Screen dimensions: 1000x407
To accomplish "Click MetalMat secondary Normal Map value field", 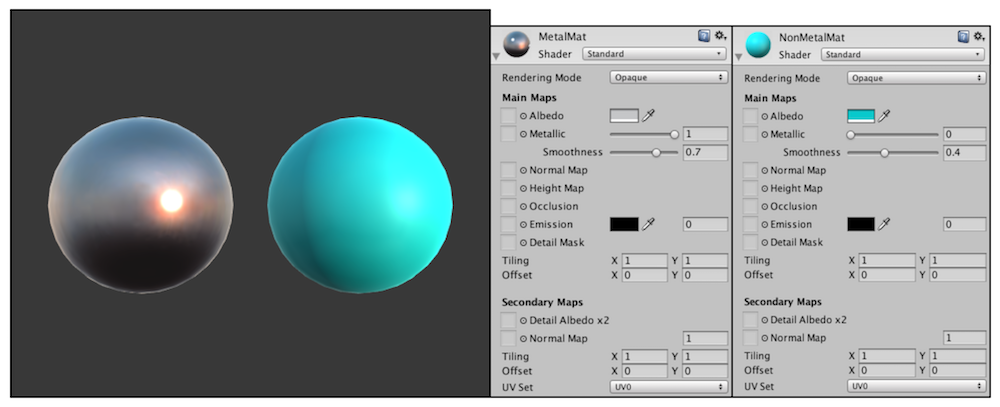I will click(705, 339).
